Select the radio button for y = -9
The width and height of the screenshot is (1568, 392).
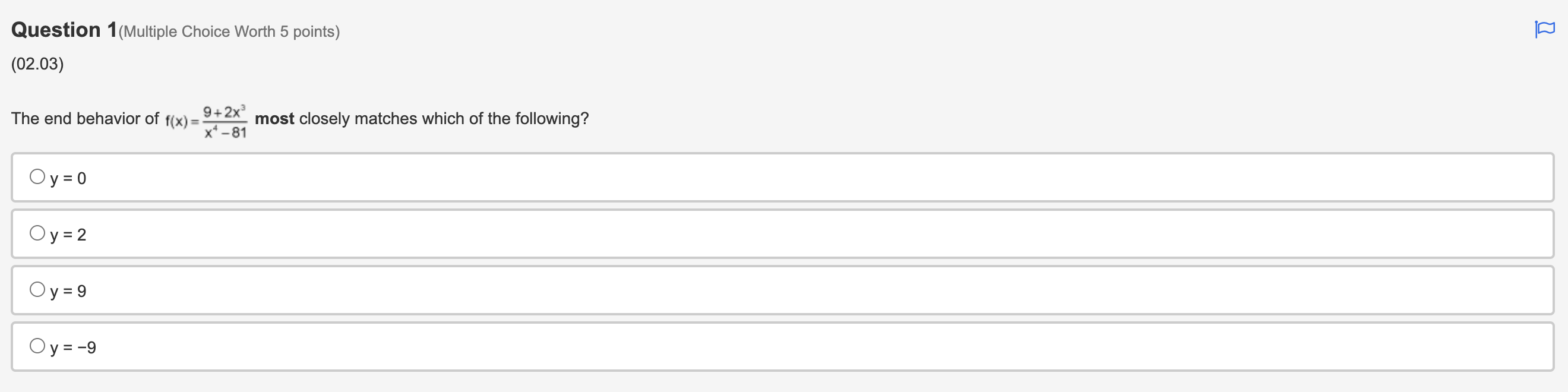[x=37, y=345]
